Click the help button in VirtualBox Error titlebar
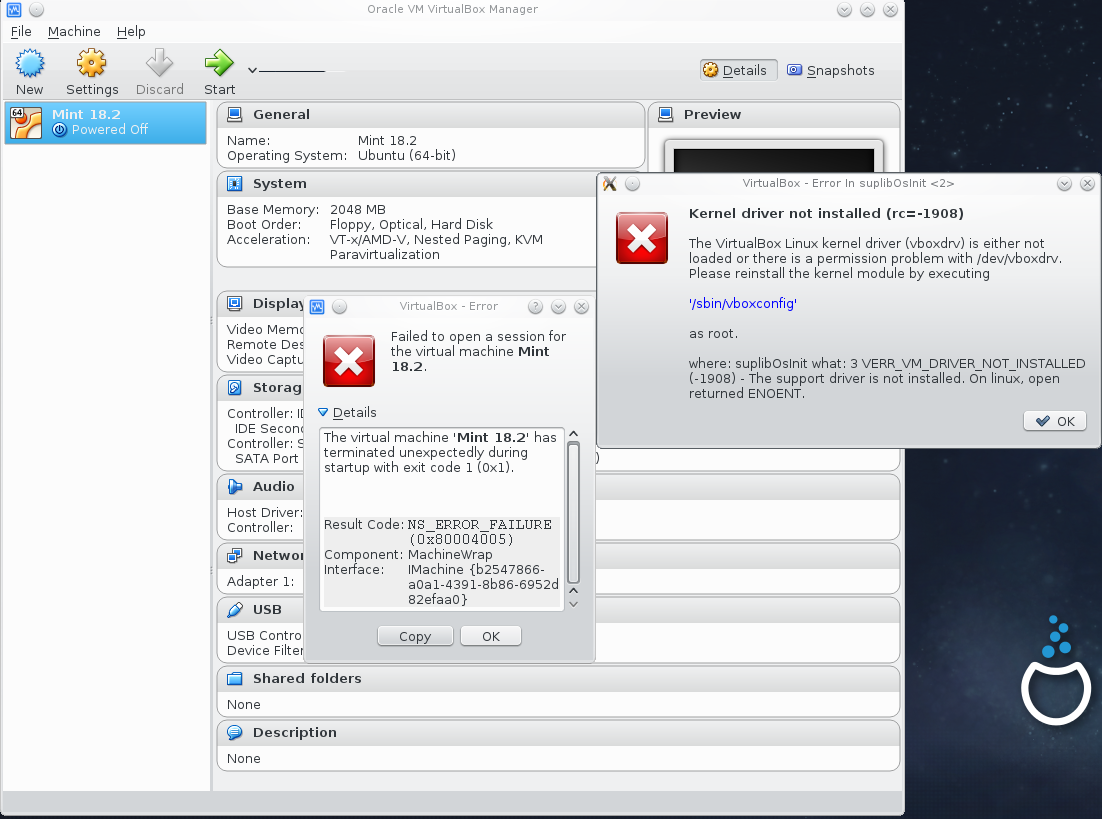The image size is (1102, 819). pyautogui.click(x=536, y=307)
